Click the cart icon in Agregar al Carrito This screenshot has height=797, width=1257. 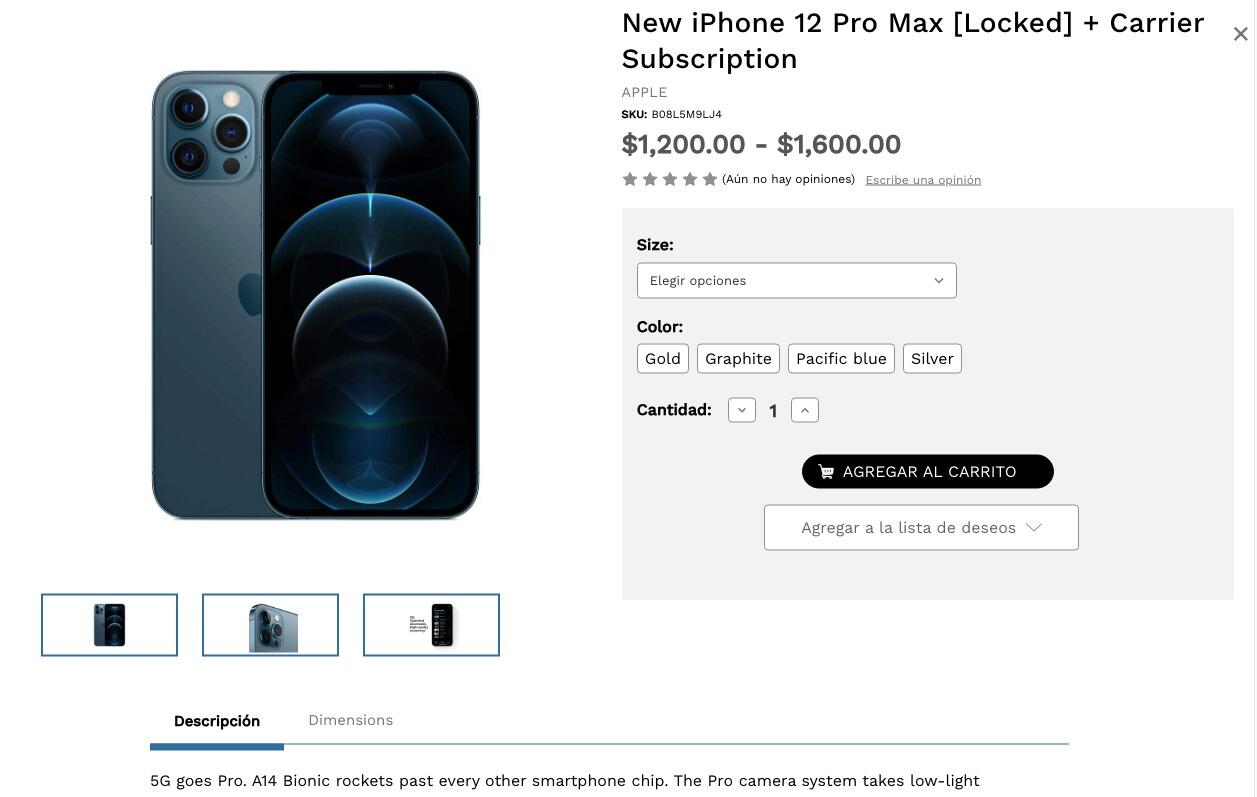(x=826, y=472)
